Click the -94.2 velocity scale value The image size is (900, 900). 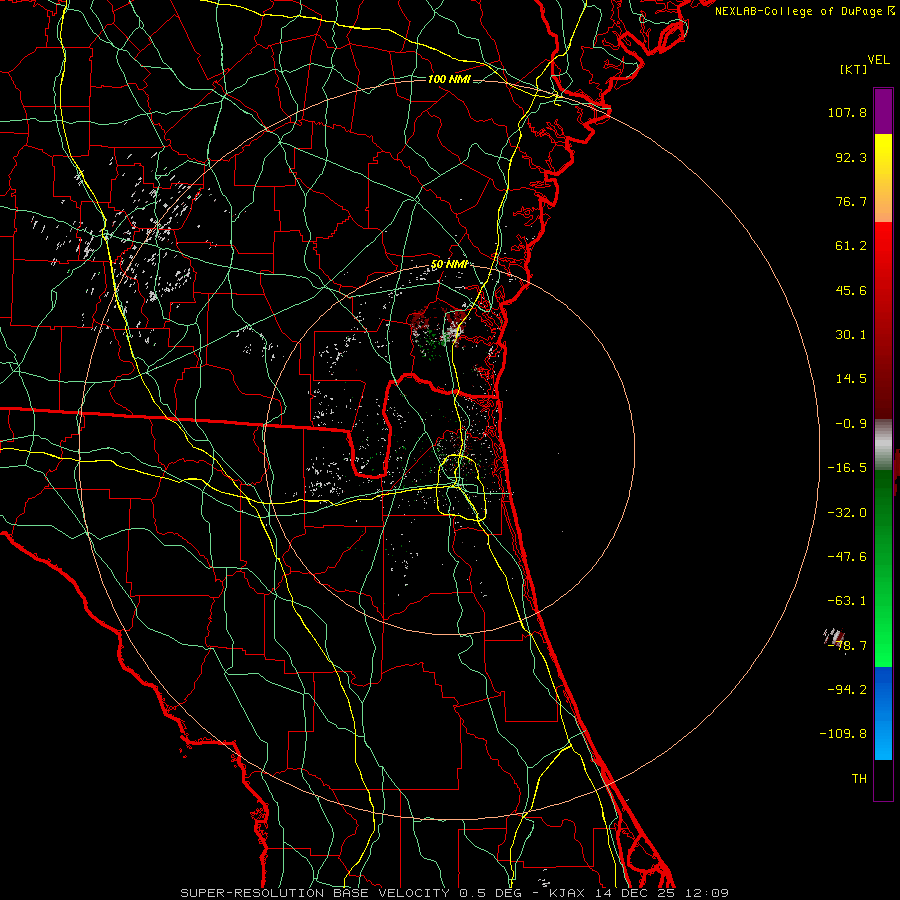pyautogui.click(x=847, y=690)
